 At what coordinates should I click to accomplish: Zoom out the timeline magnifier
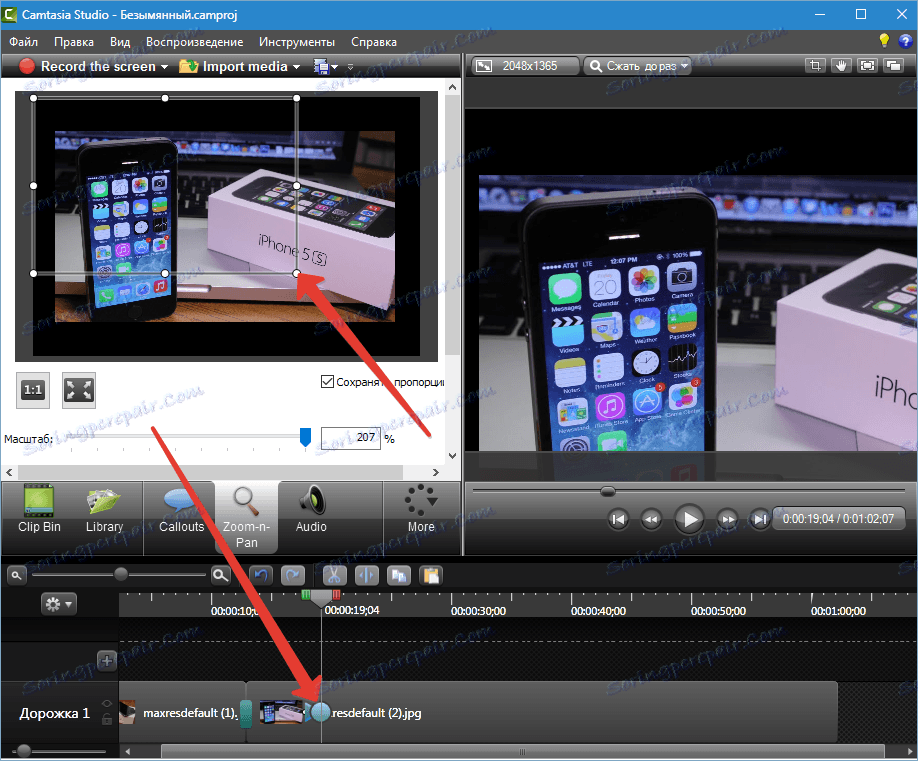[x=16, y=575]
